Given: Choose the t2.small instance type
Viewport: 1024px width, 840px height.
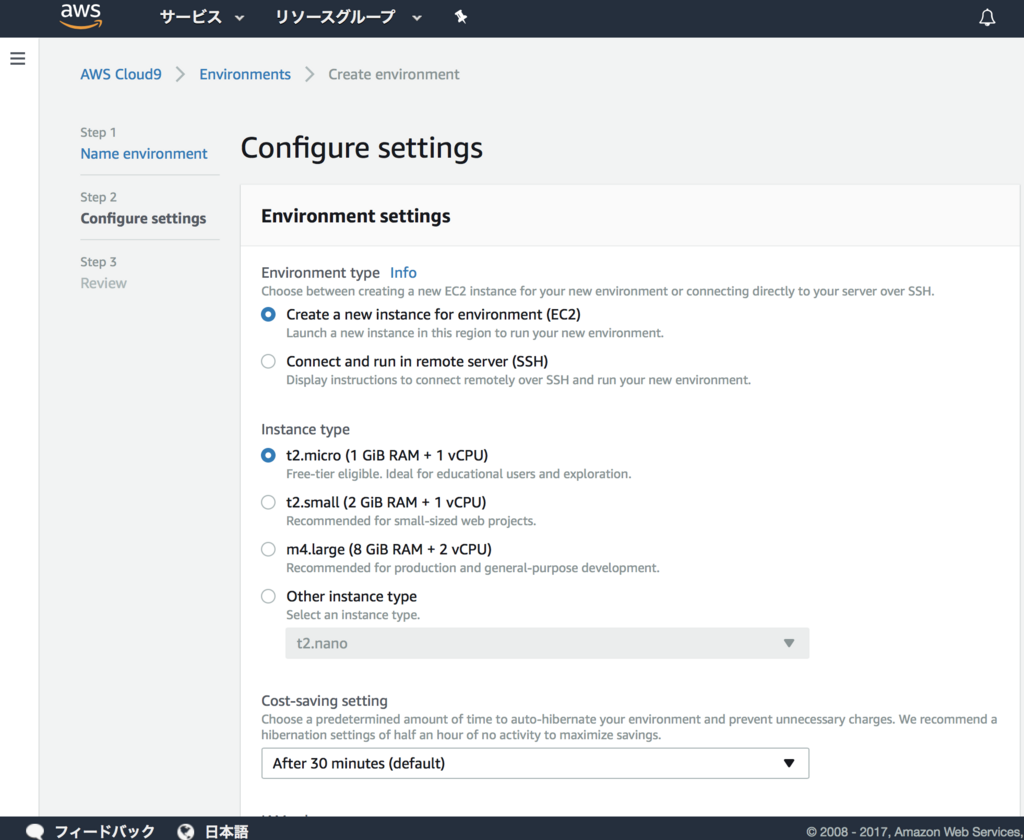Looking at the screenshot, I should coord(268,502).
